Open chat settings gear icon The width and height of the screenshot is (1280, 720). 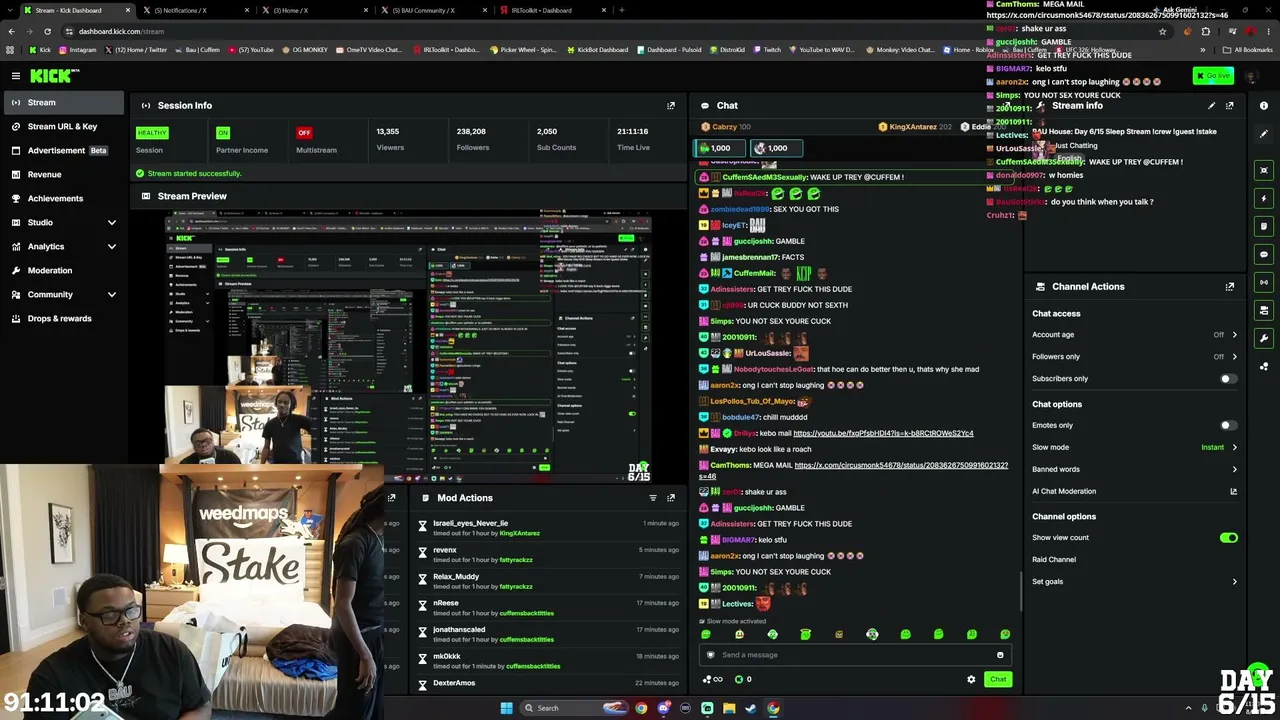pos(971,679)
